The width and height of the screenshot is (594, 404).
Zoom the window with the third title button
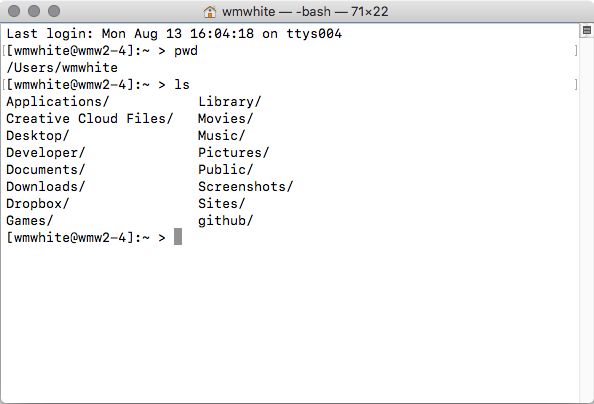(54, 11)
